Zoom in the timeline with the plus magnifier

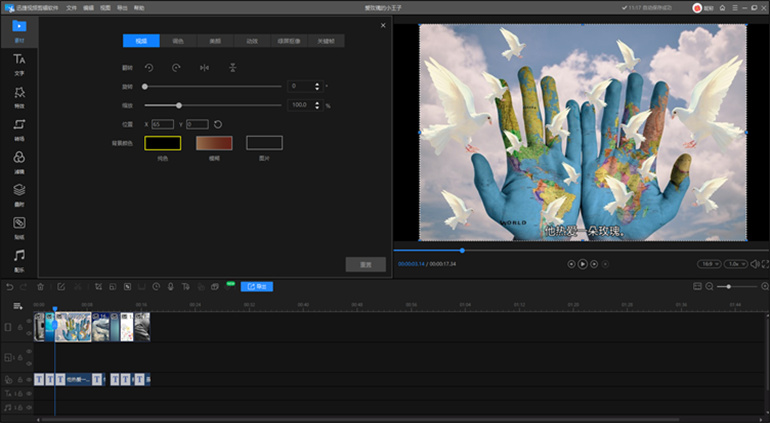click(765, 286)
